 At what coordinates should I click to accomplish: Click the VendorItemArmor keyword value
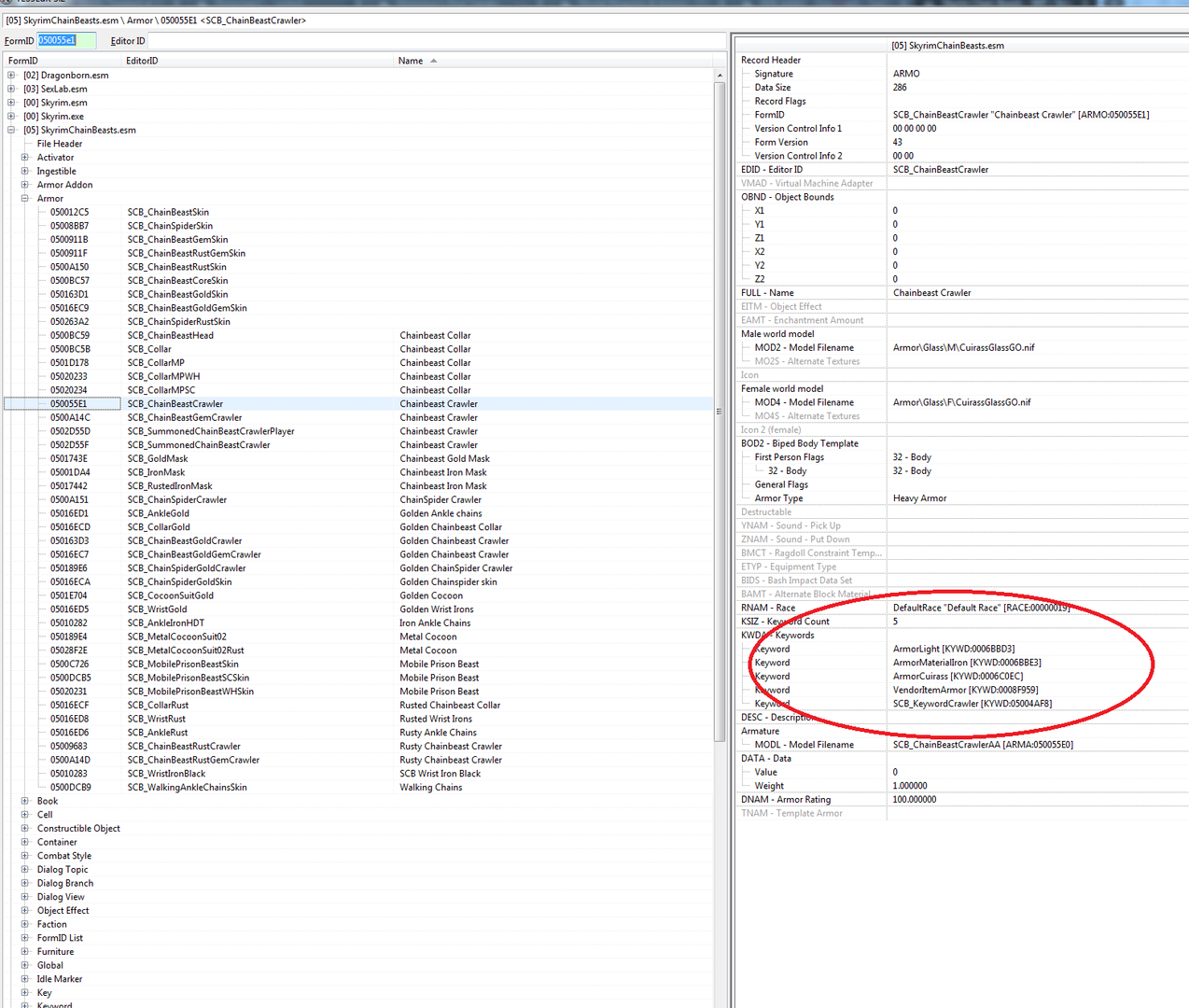tap(965, 691)
